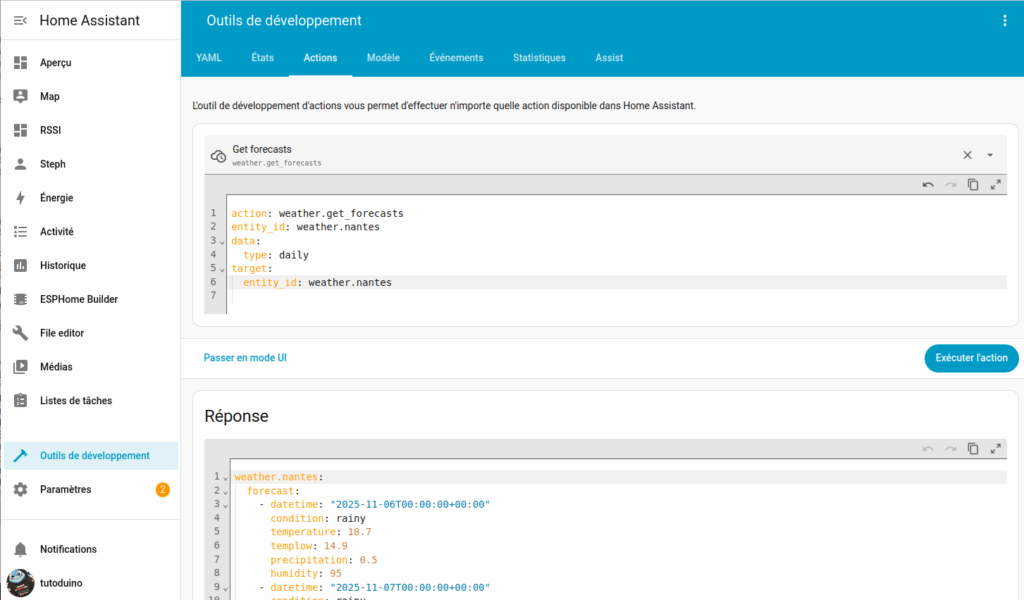Expand response editor to fullscreen
The image size is (1024, 600).
click(996, 449)
